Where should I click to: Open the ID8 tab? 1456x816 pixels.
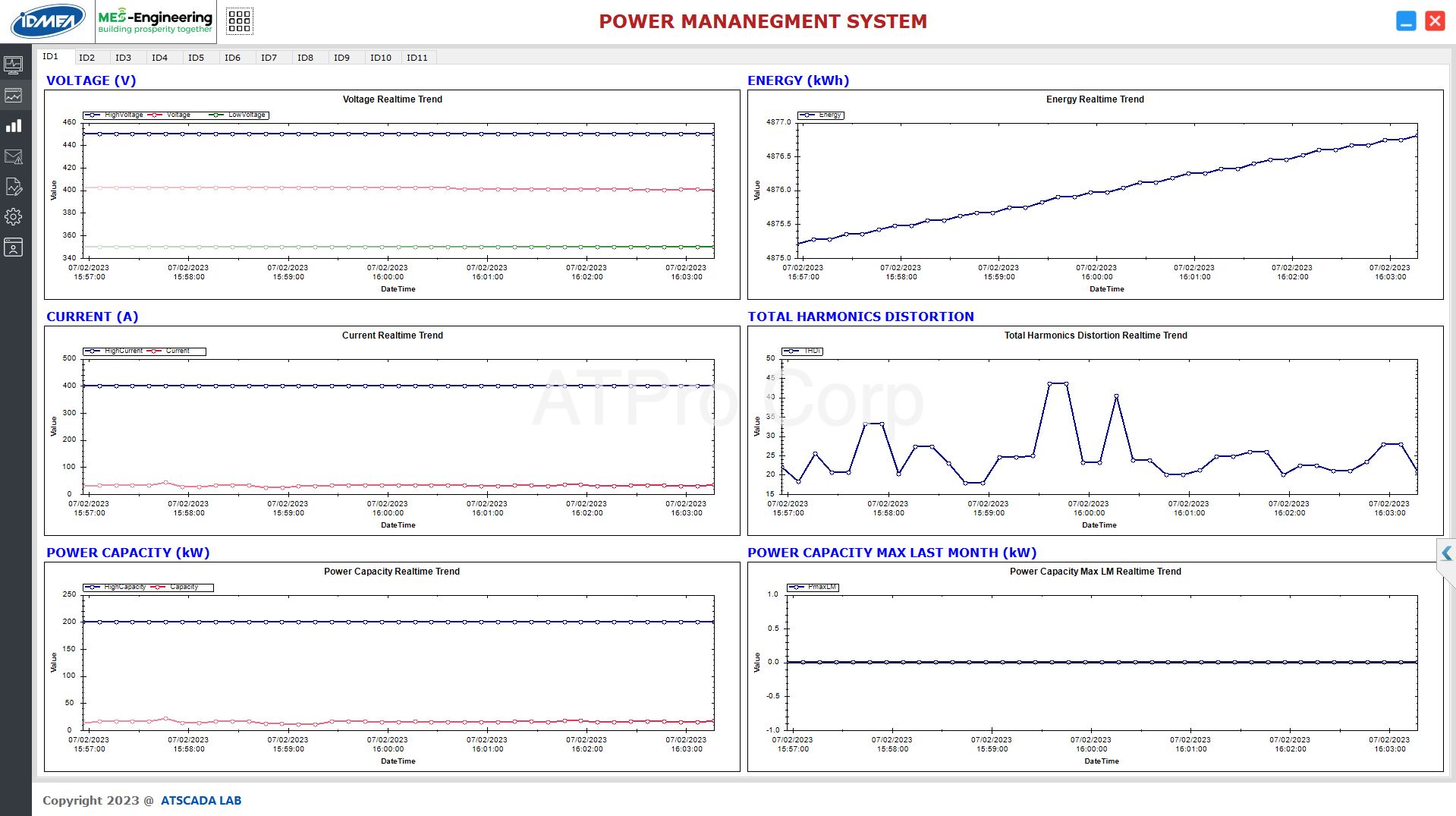click(306, 58)
